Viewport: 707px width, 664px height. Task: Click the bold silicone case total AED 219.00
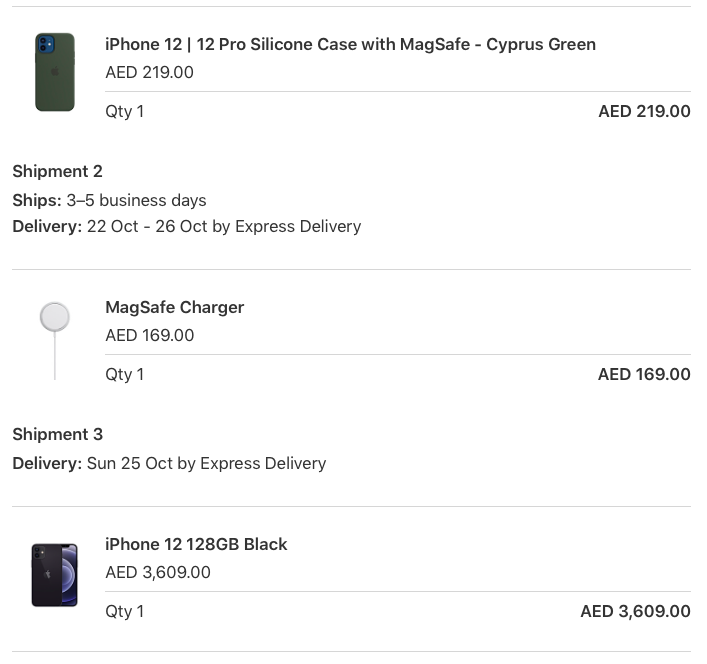click(x=644, y=111)
